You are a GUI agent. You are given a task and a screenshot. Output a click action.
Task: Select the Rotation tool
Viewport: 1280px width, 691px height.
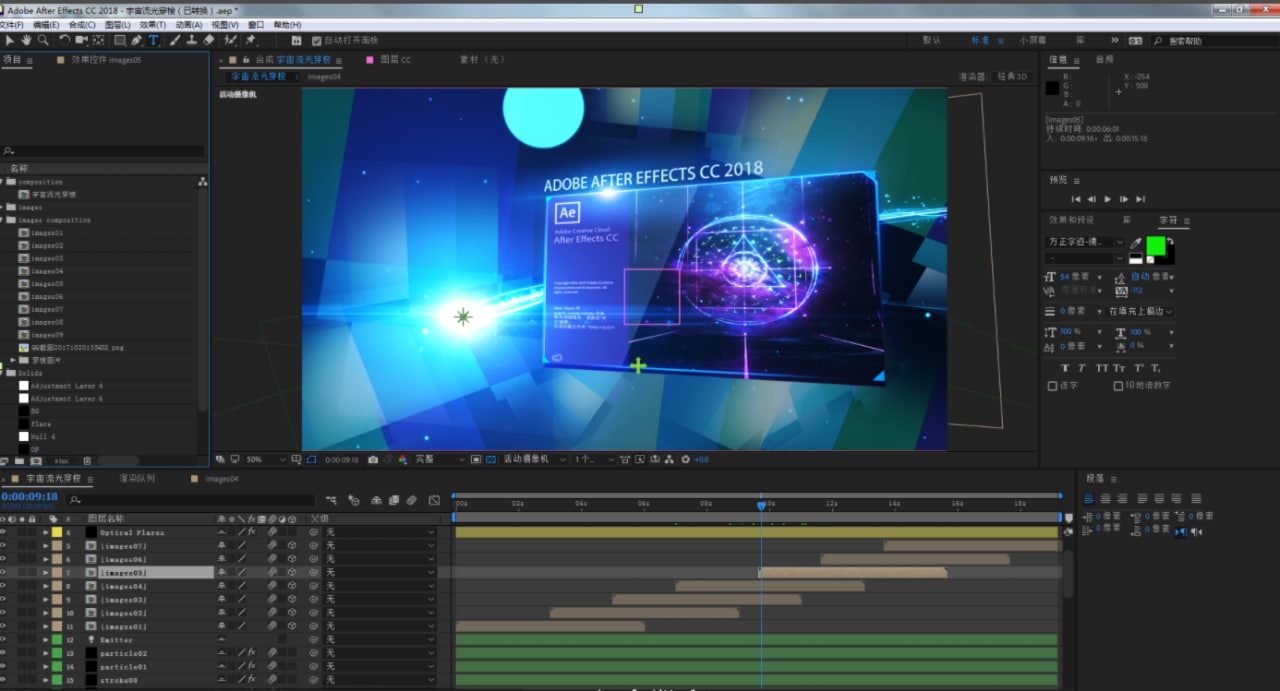click(x=65, y=41)
